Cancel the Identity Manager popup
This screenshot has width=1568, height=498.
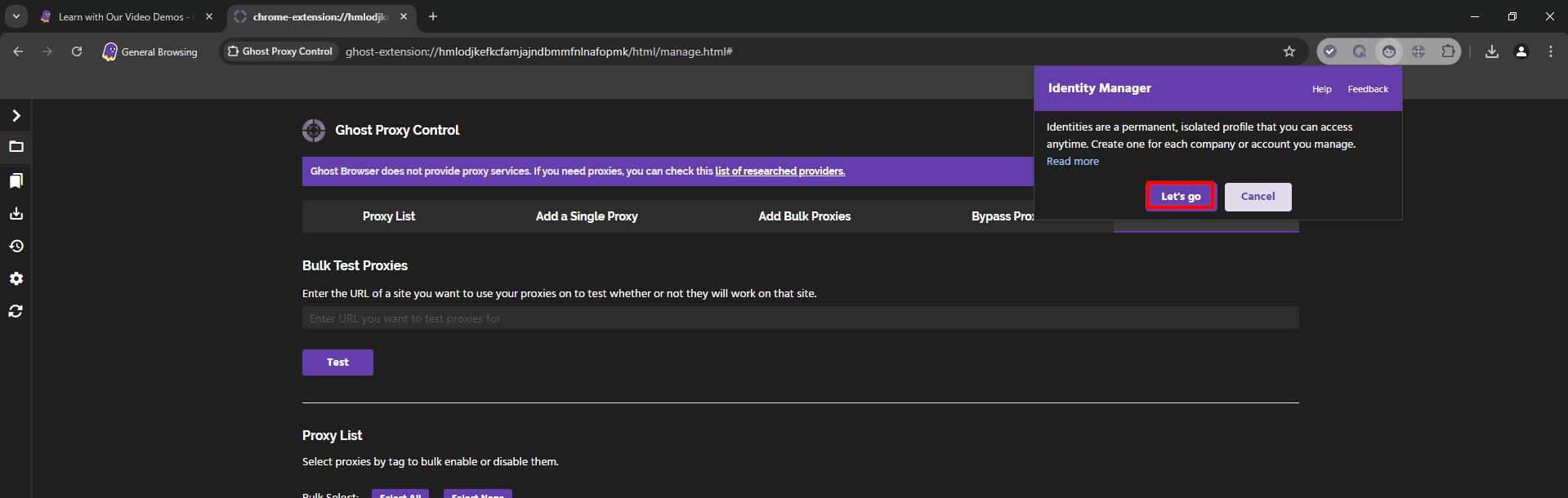coord(1258,197)
